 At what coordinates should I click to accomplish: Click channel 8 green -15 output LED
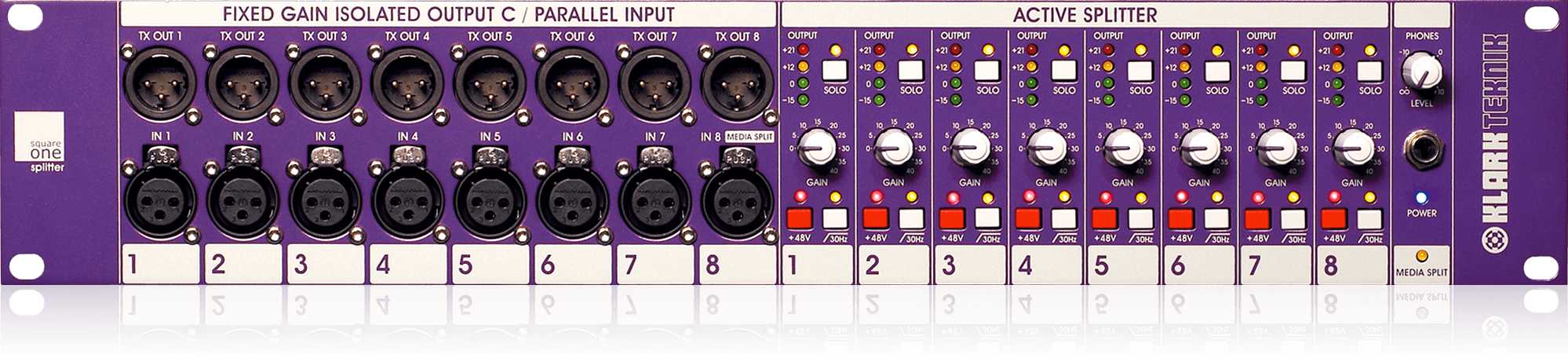(x=1339, y=100)
